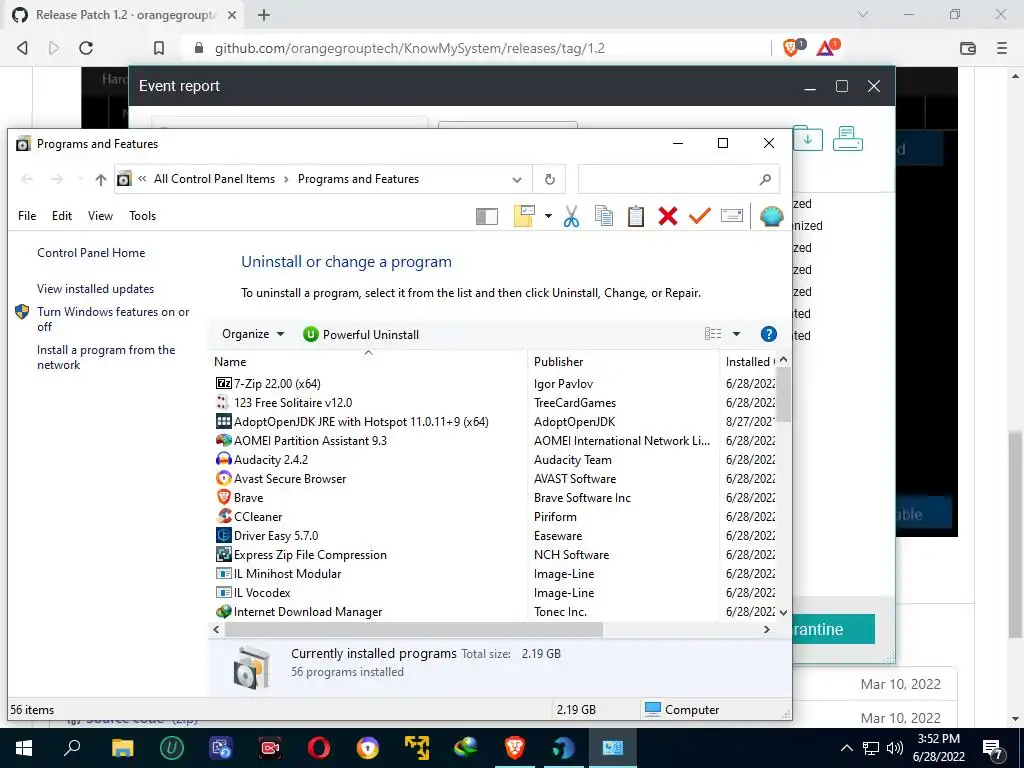Select AdoptOpenJDK JRE with Hotspot entry
Image resolution: width=1024 pixels, height=768 pixels.
pyautogui.click(x=361, y=422)
